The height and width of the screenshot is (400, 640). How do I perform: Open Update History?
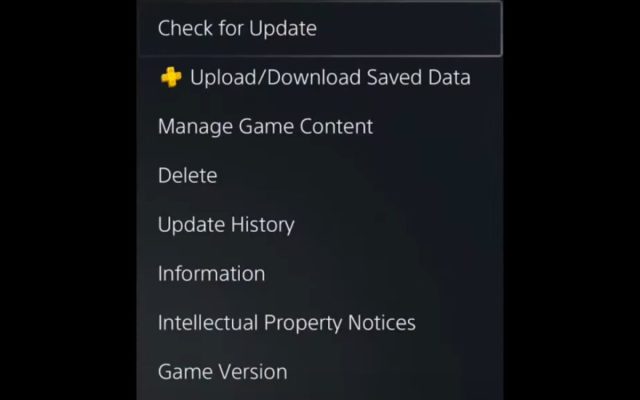pos(321,224)
